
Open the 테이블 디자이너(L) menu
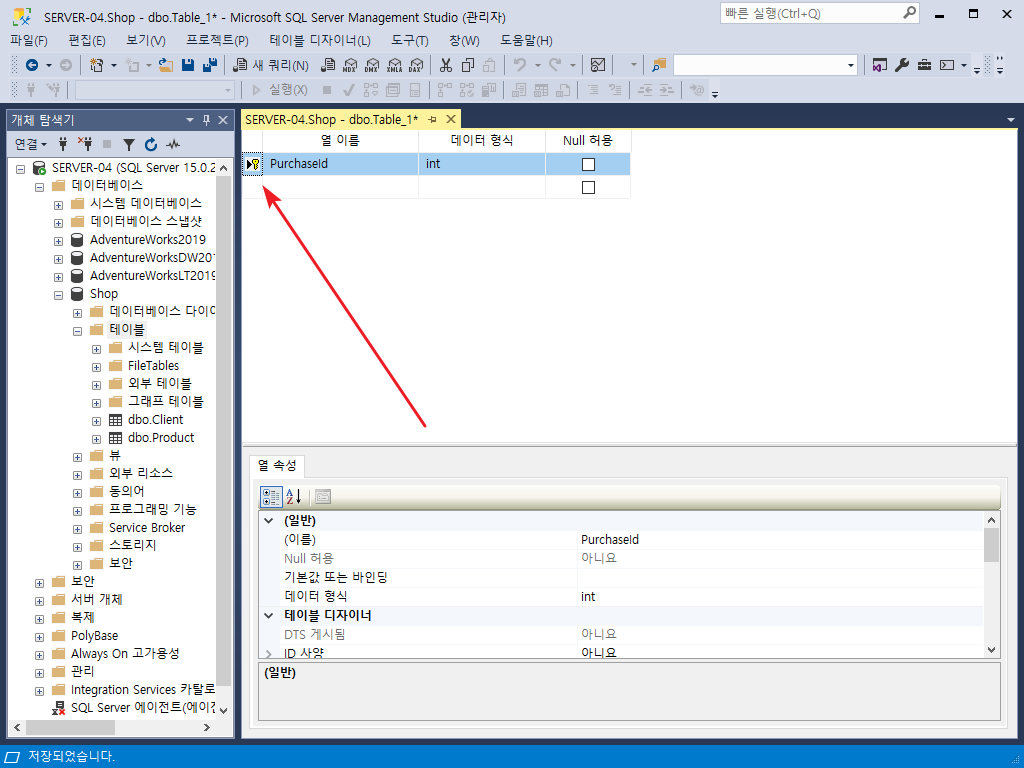tap(320, 40)
